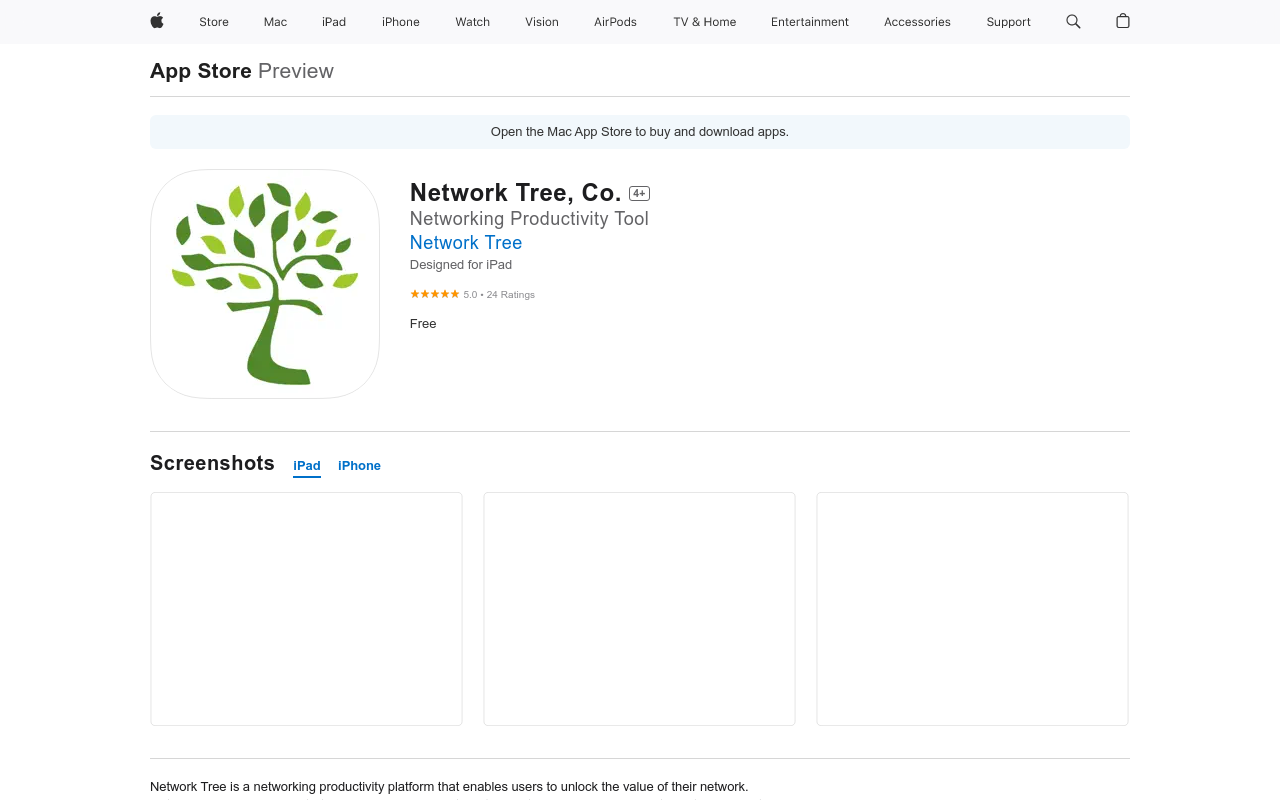Open the Network Tree developer link

tap(466, 242)
